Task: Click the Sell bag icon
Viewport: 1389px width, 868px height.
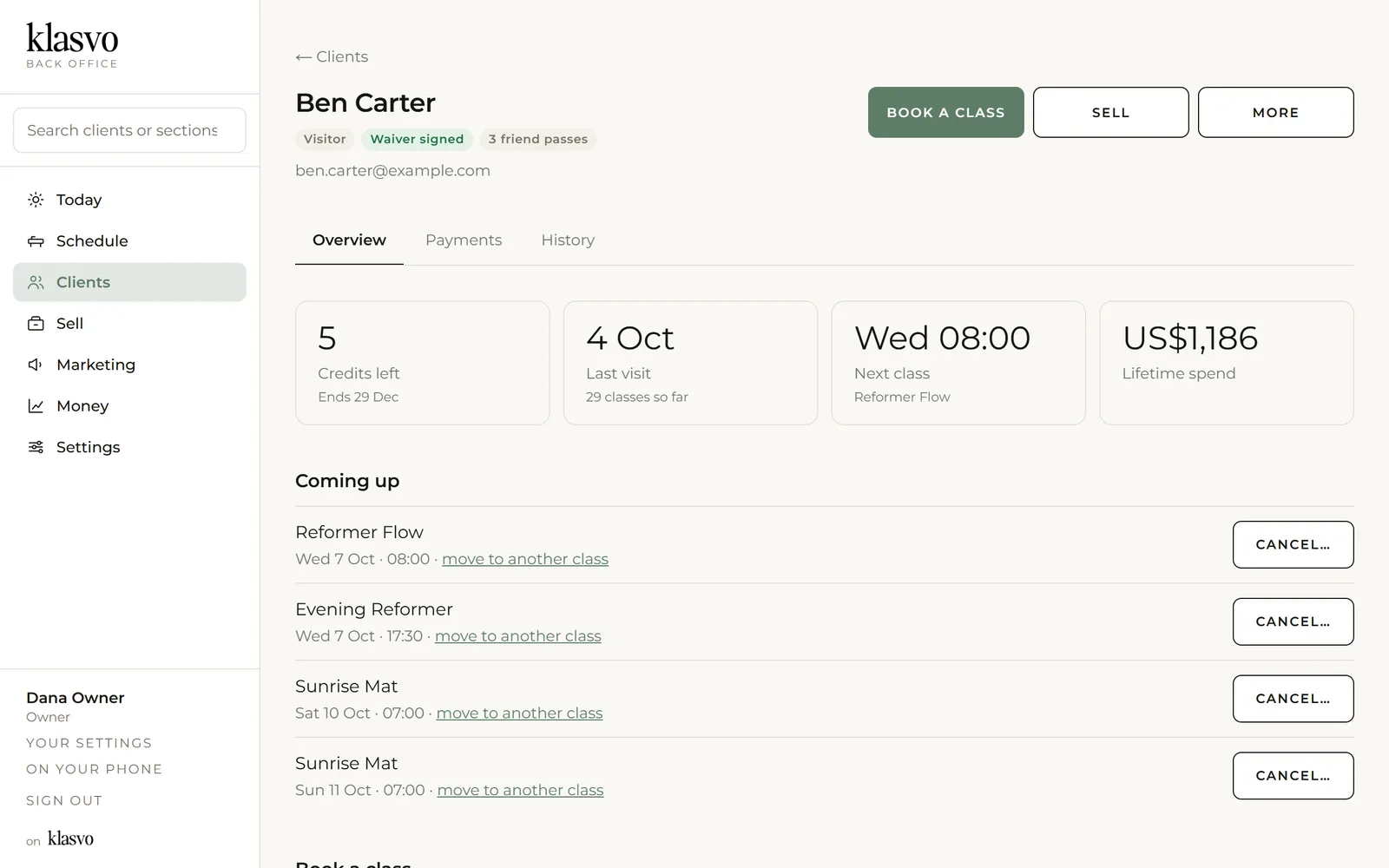Action: (x=36, y=324)
